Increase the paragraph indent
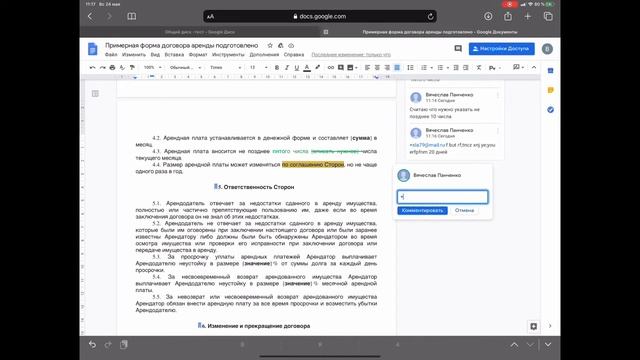 point(466,67)
